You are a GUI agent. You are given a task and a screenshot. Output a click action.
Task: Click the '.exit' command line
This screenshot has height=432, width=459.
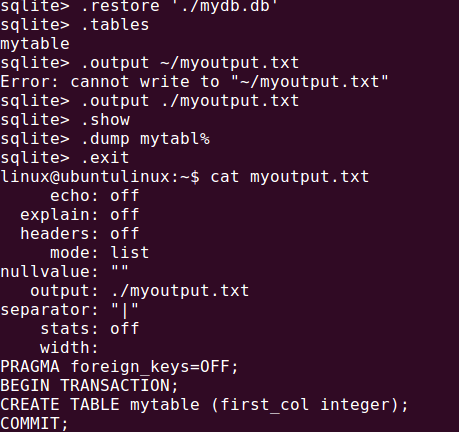pyautogui.click(x=65, y=158)
